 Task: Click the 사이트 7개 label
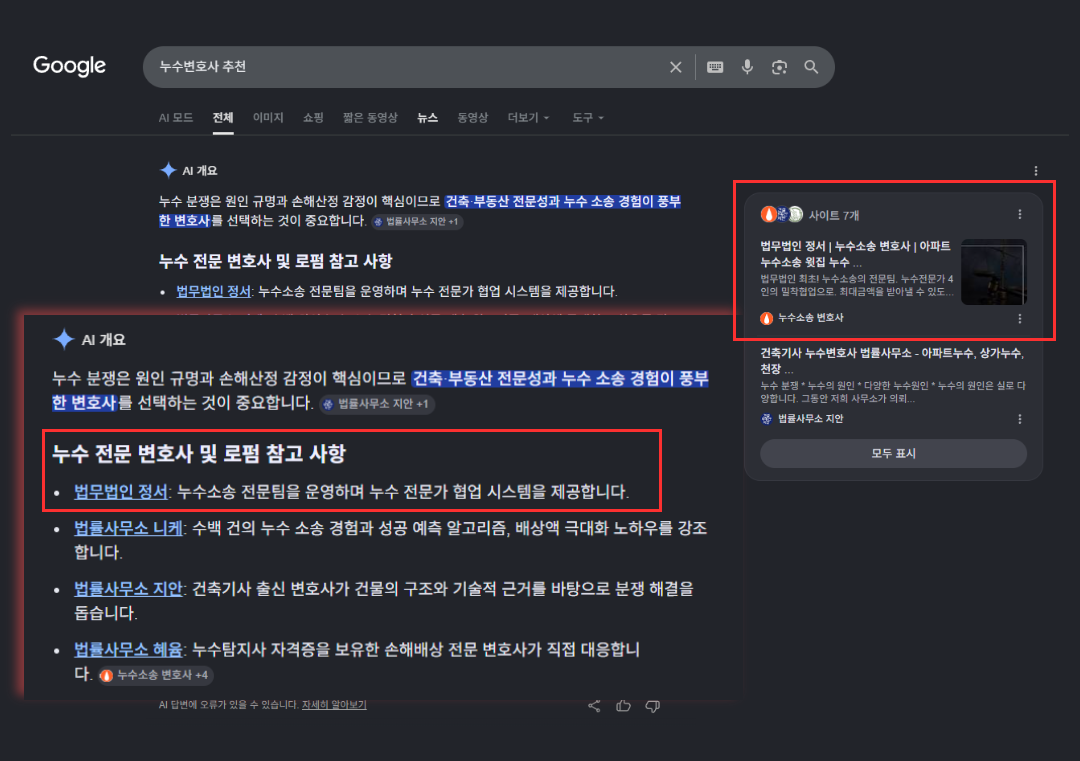[x=833, y=215]
